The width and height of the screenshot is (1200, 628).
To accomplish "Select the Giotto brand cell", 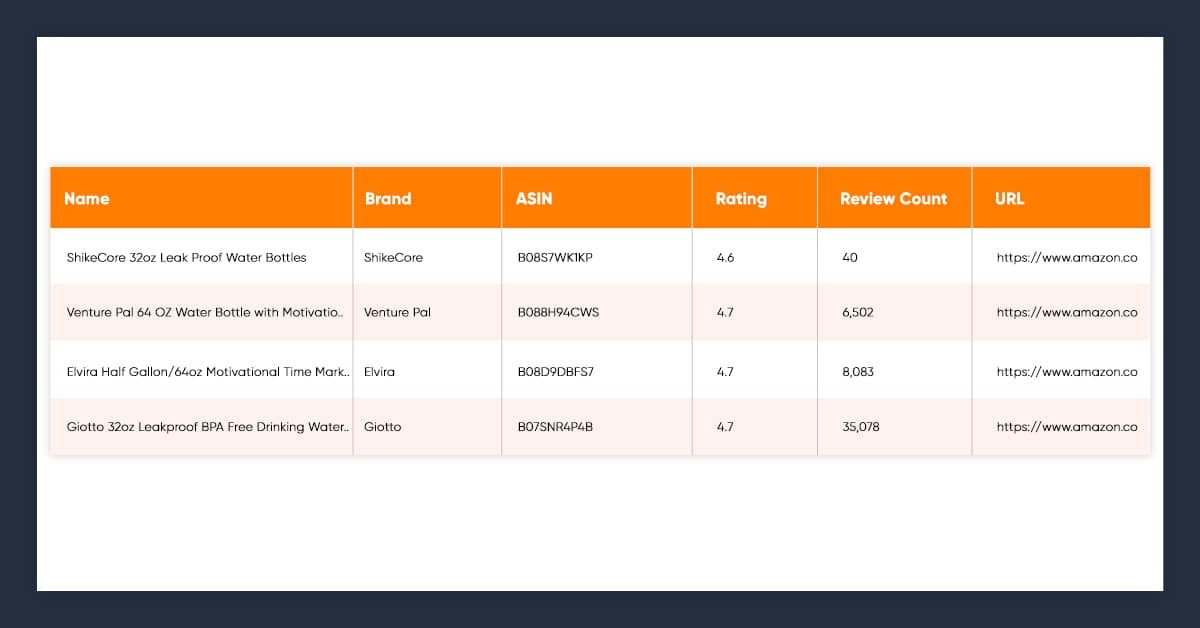I will 383,426.
